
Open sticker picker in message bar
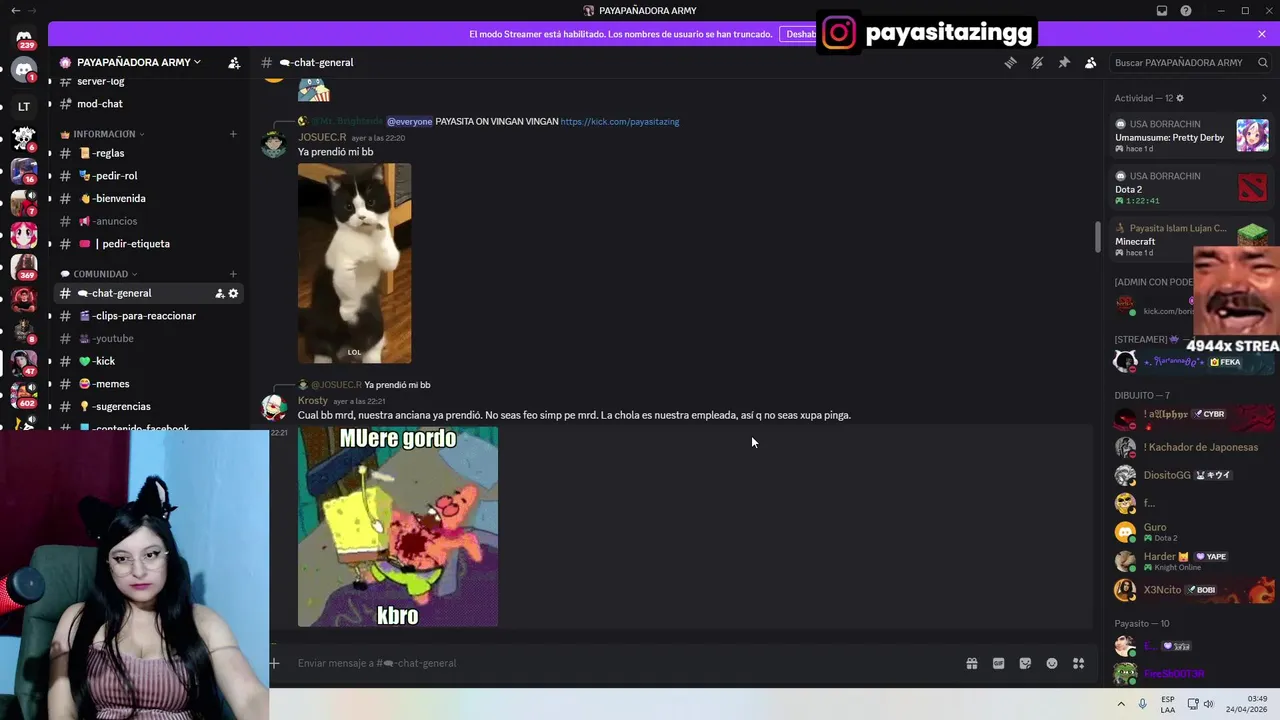click(x=1025, y=663)
